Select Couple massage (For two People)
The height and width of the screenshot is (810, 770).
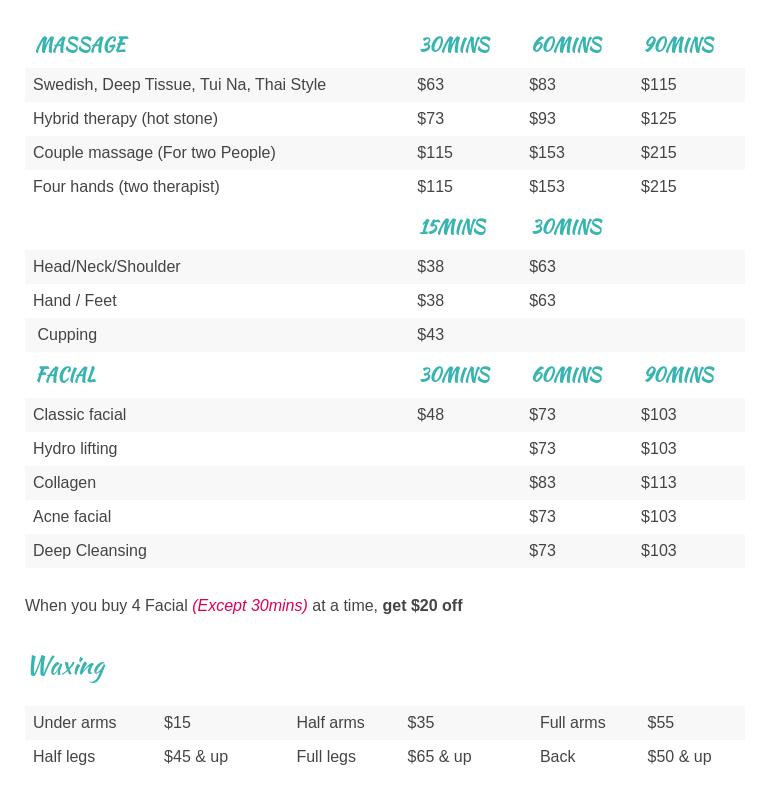click(x=154, y=153)
